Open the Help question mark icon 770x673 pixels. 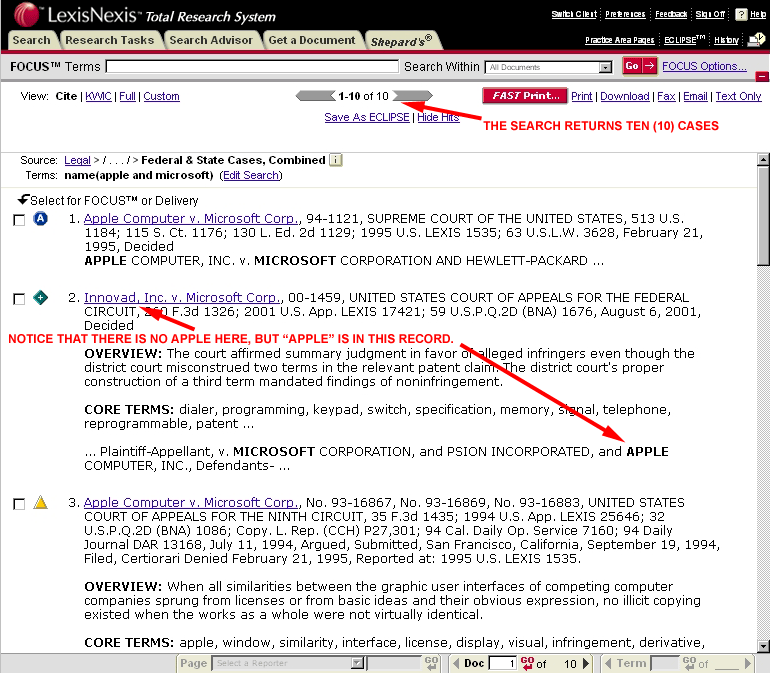tap(741, 15)
